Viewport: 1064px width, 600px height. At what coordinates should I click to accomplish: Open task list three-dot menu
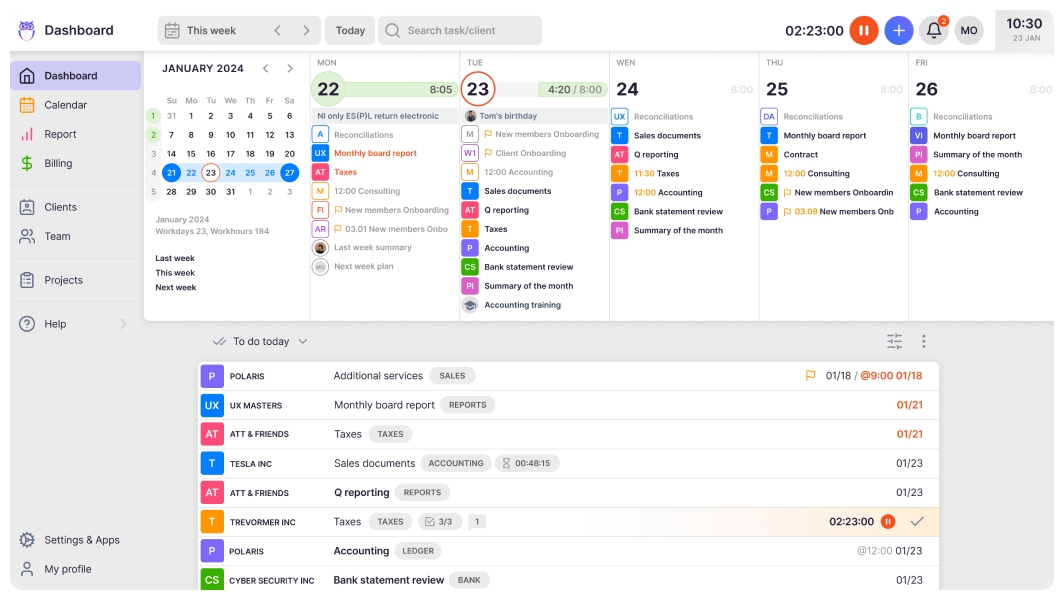click(x=924, y=341)
